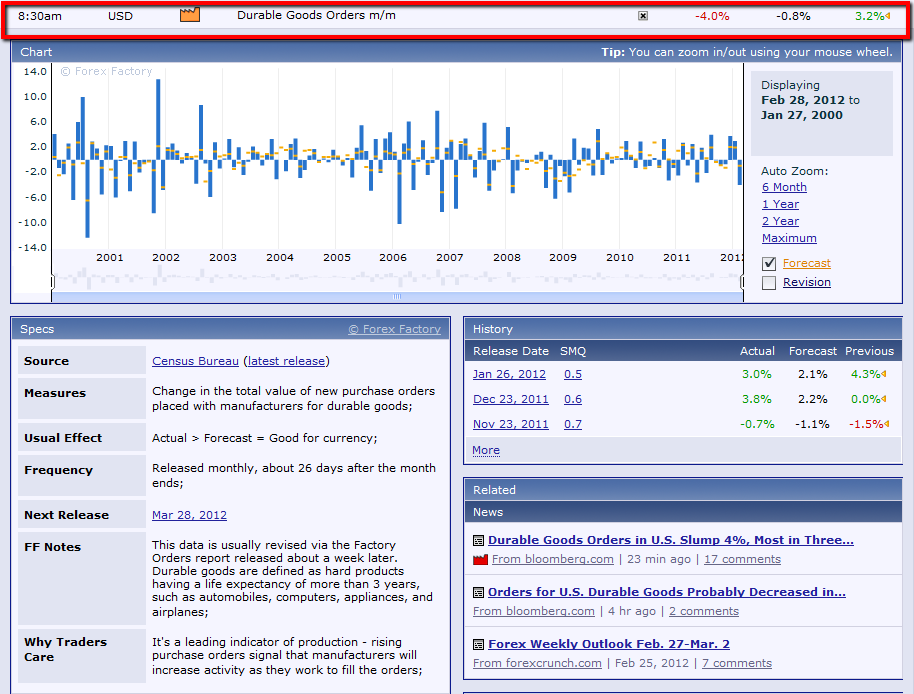Click the Previous column header in History

(x=869, y=351)
